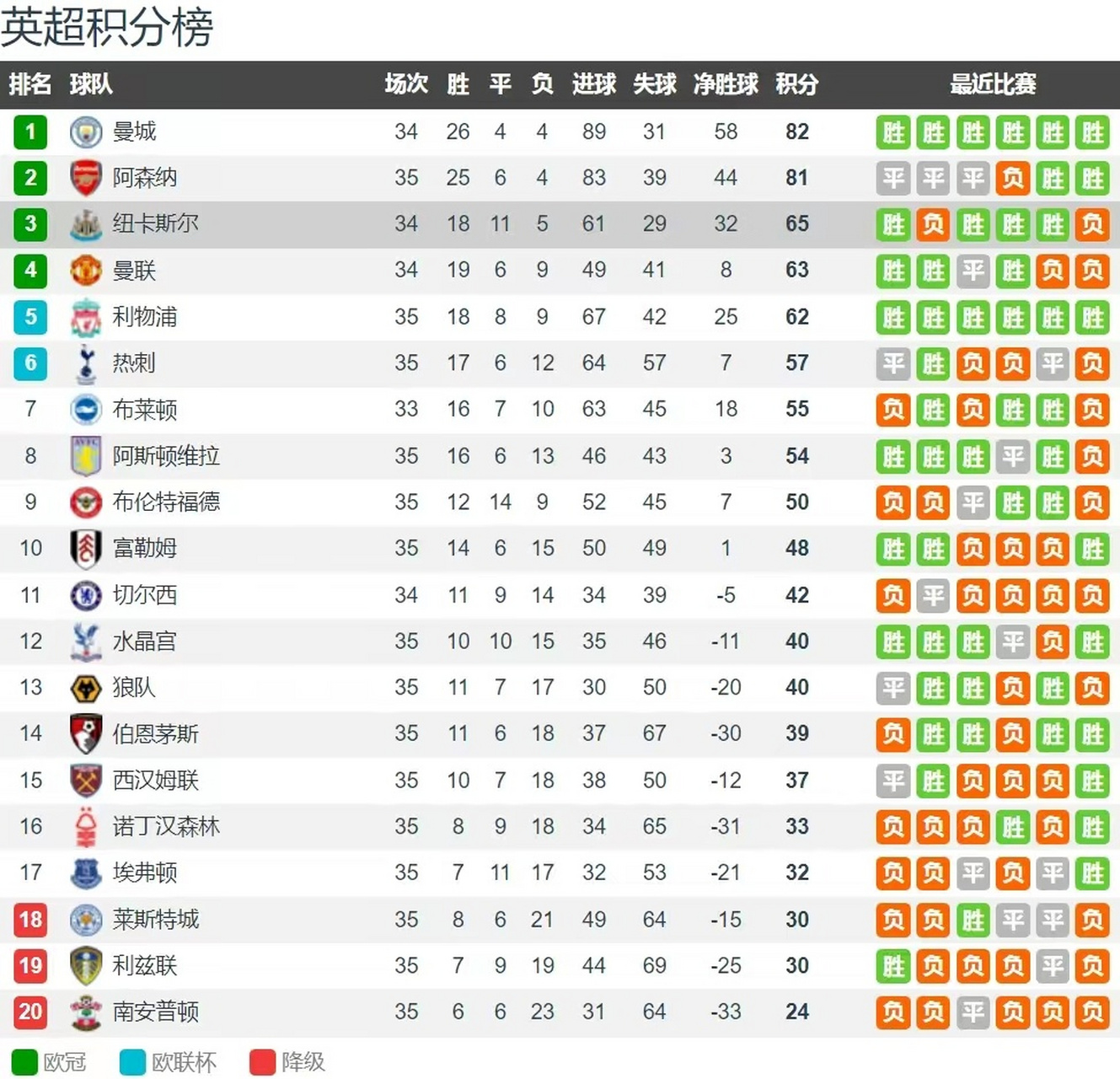Click the 净胜球 column header
The image size is (1120, 1079).
coord(726,84)
